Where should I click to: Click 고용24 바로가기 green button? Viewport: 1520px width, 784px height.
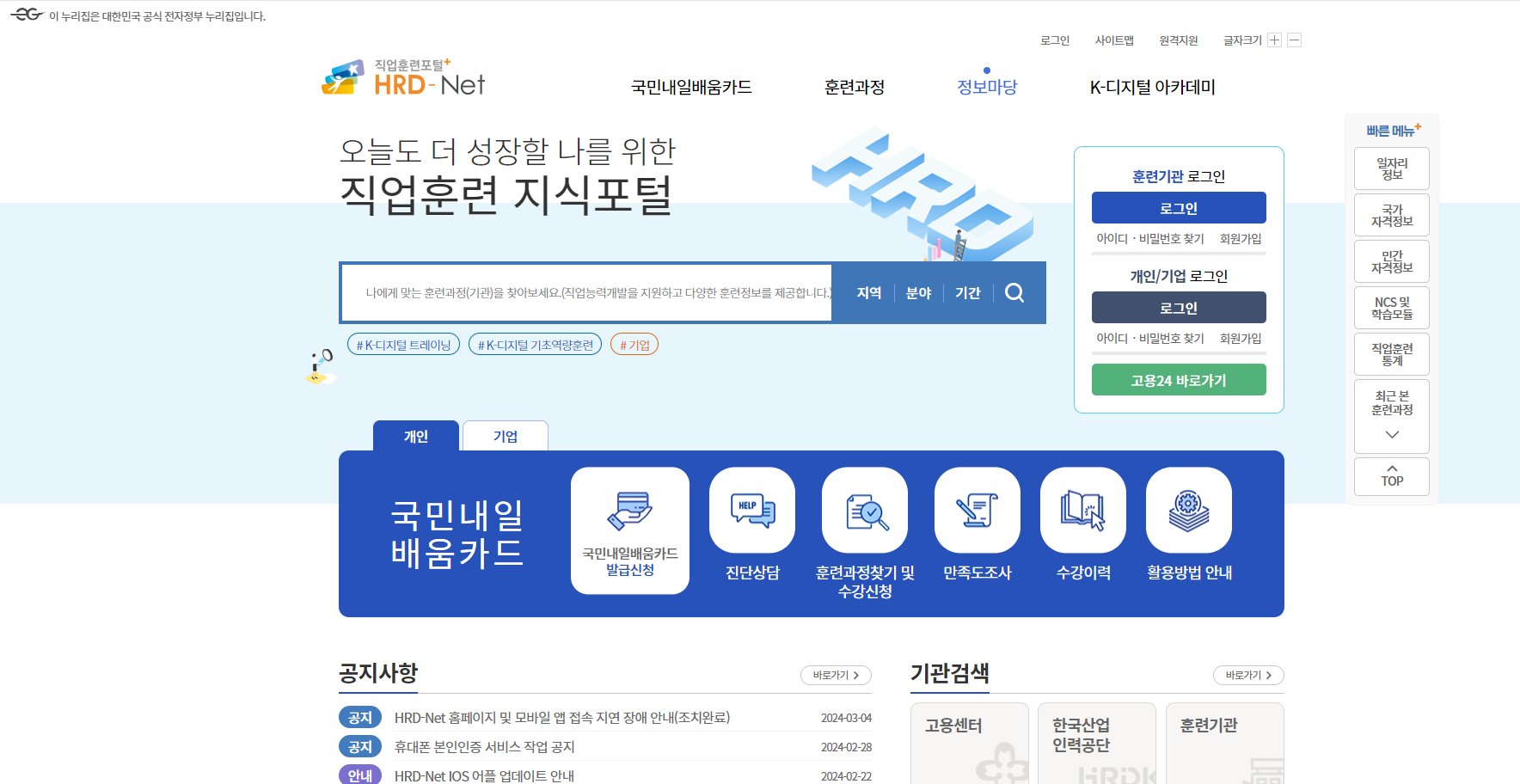1179,380
